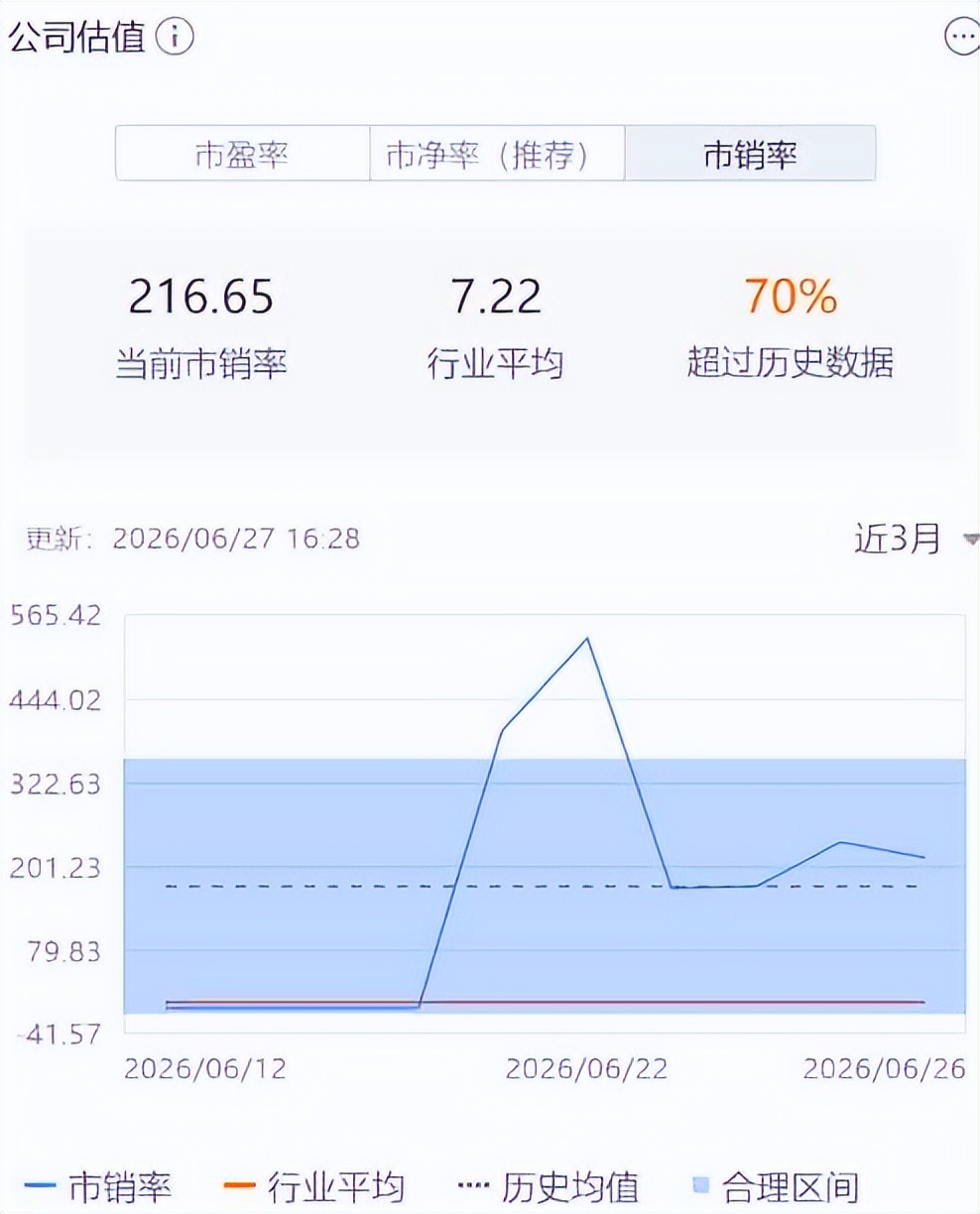
Task: Select the 市销率 tab
Action: 750,154
